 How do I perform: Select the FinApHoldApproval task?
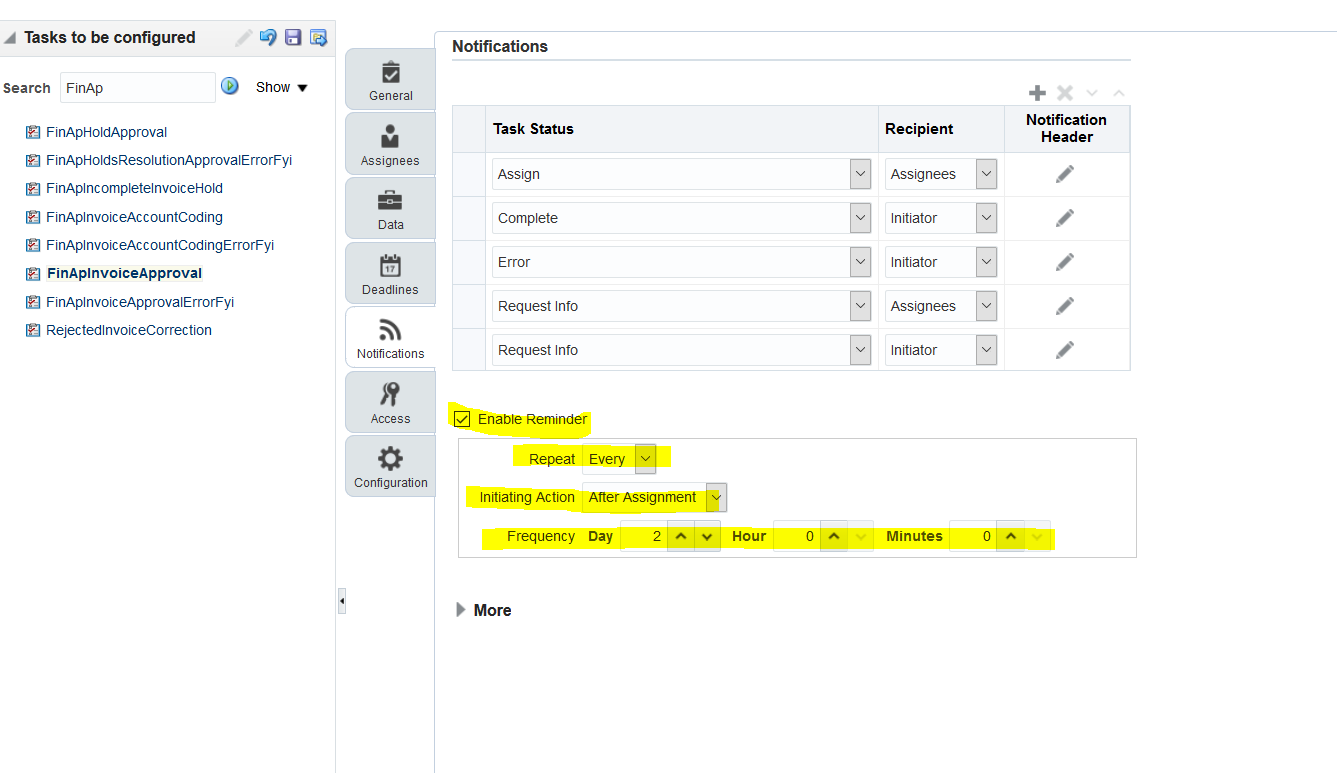click(106, 132)
